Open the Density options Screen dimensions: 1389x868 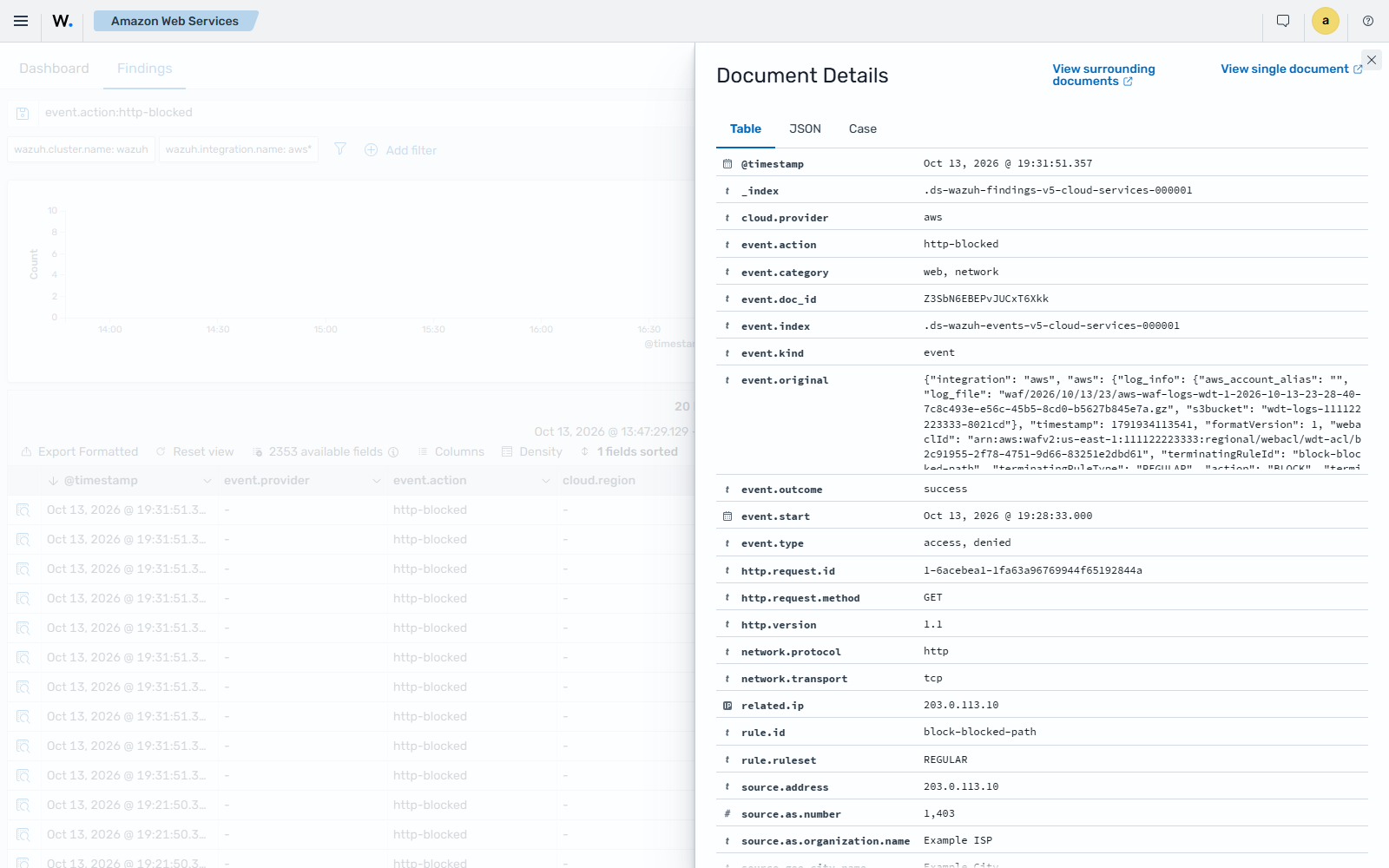click(x=532, y=451)
